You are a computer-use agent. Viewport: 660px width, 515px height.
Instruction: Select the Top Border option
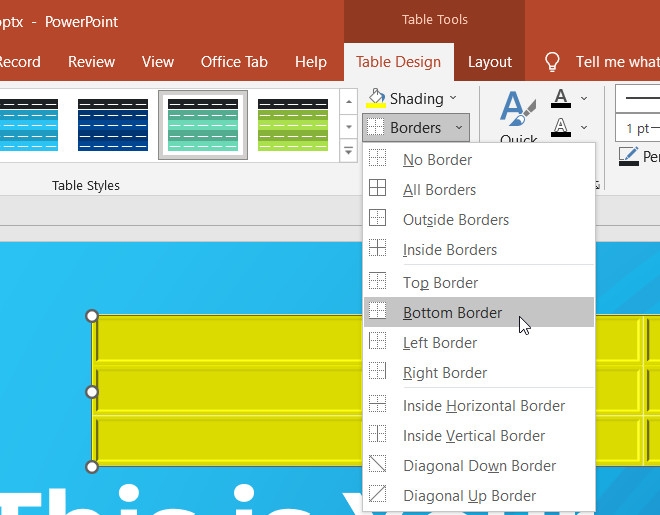coord(440,283)
